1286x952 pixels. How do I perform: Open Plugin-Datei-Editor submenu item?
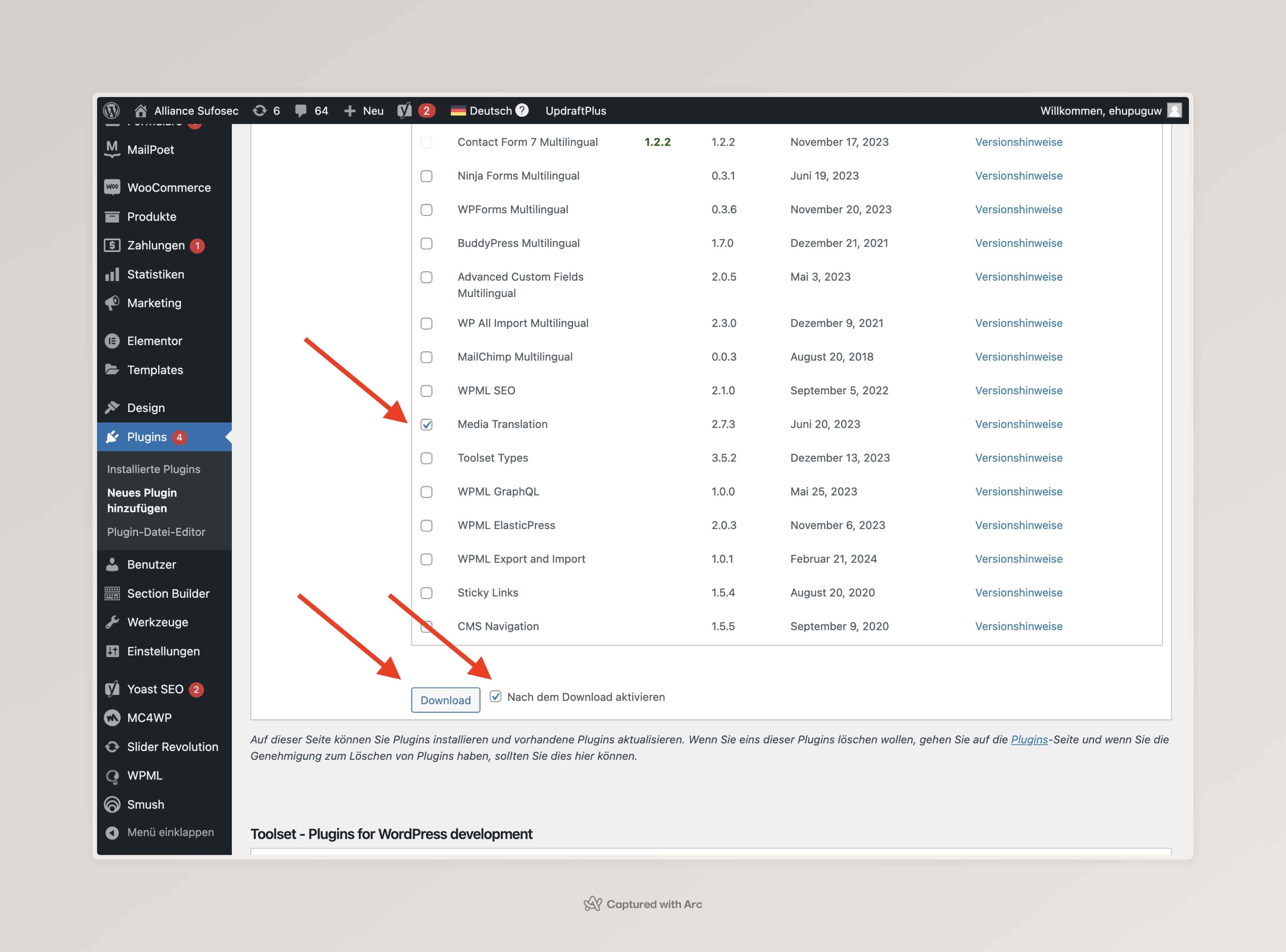tap(156, 532)
